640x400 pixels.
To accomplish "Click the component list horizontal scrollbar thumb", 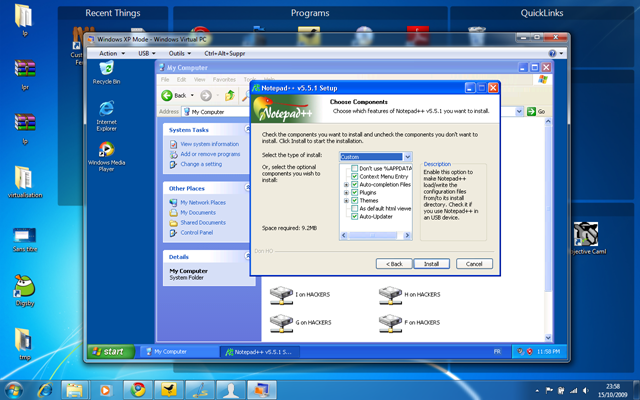I will (372, 235).
